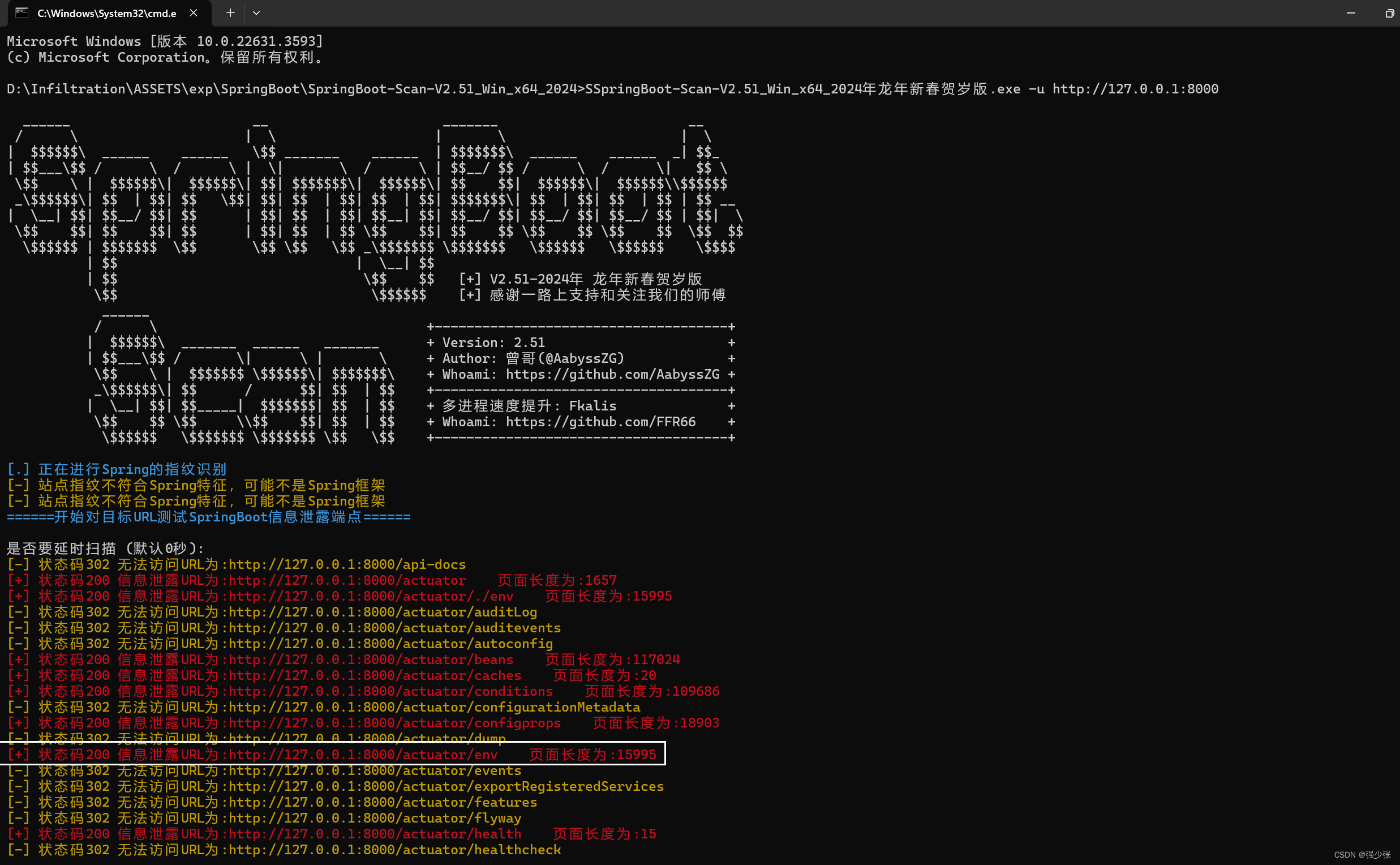Click the /actuator/configprops result line
The width and height of the screenshot is (1400, 865).
(x=363, y=723)
